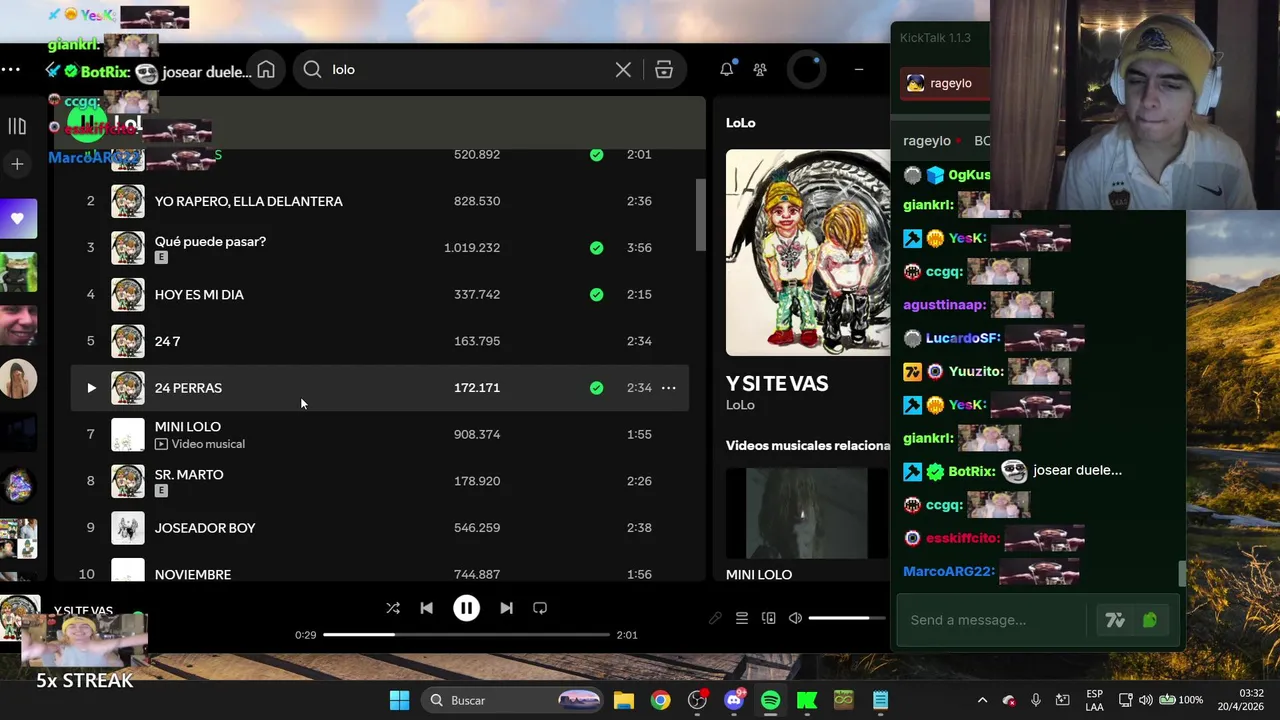Show lyrics via microphone icon
Viewport: 1280px width, 720px height.
(x=715, y=618)
